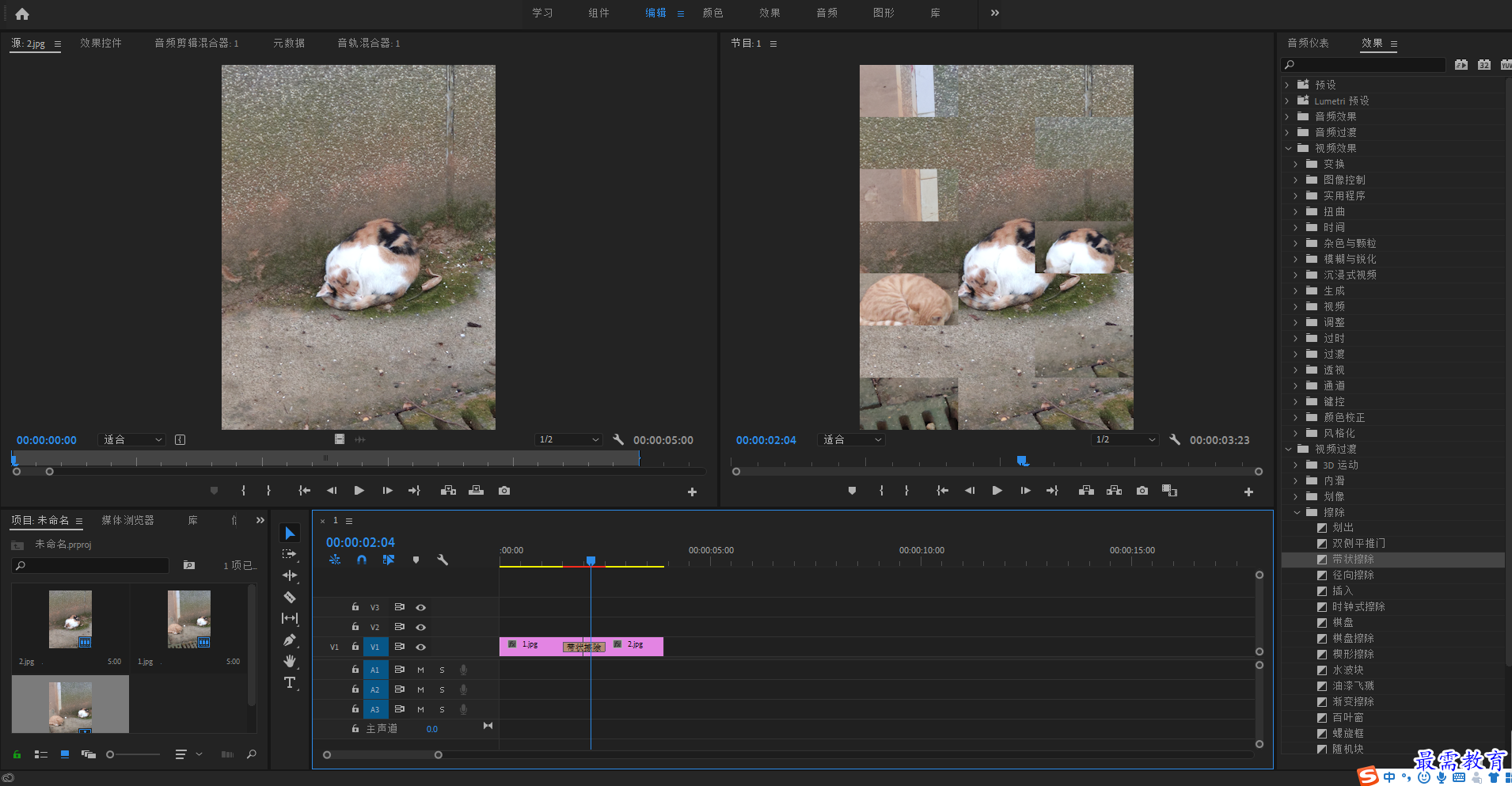Click Overwrite button in Source monitor
Viewport: 1512px width, 786px height.
tap(476, 491)
